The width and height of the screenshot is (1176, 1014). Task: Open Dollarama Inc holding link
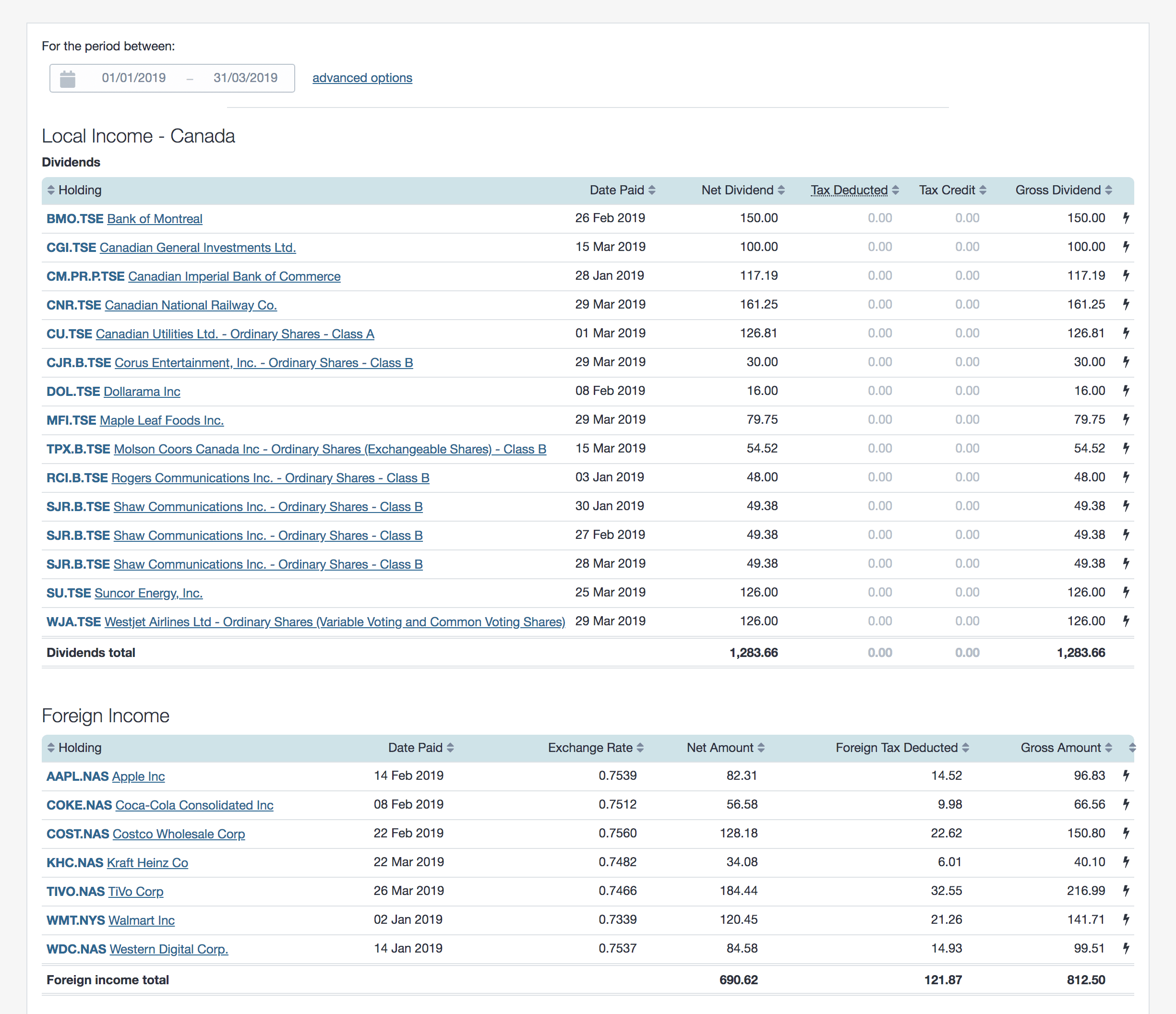(x=142, y=392)
